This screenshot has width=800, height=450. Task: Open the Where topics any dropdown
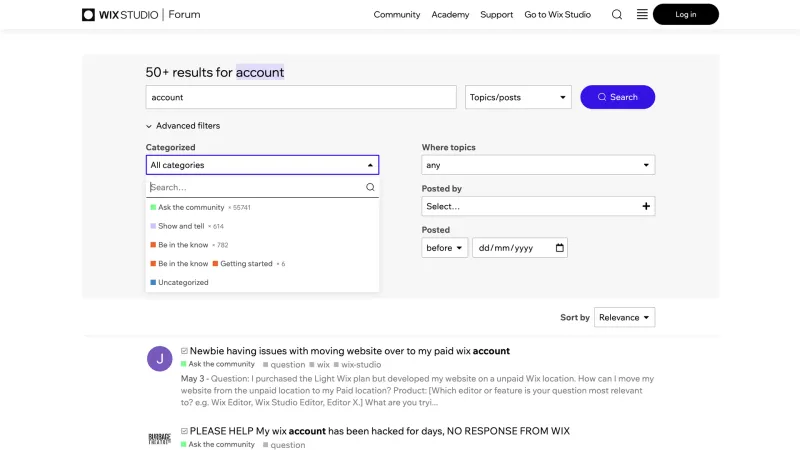(538, 165)
